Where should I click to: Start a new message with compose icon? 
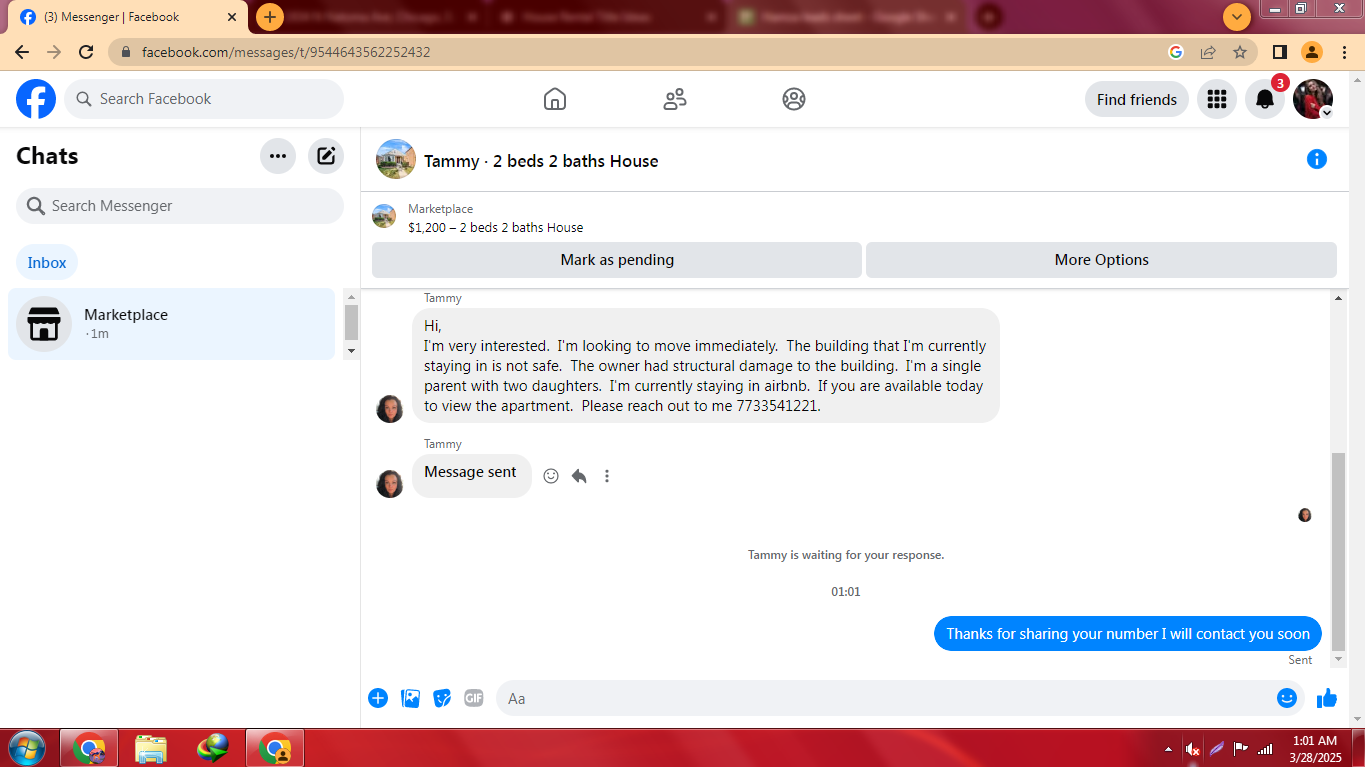326,156
